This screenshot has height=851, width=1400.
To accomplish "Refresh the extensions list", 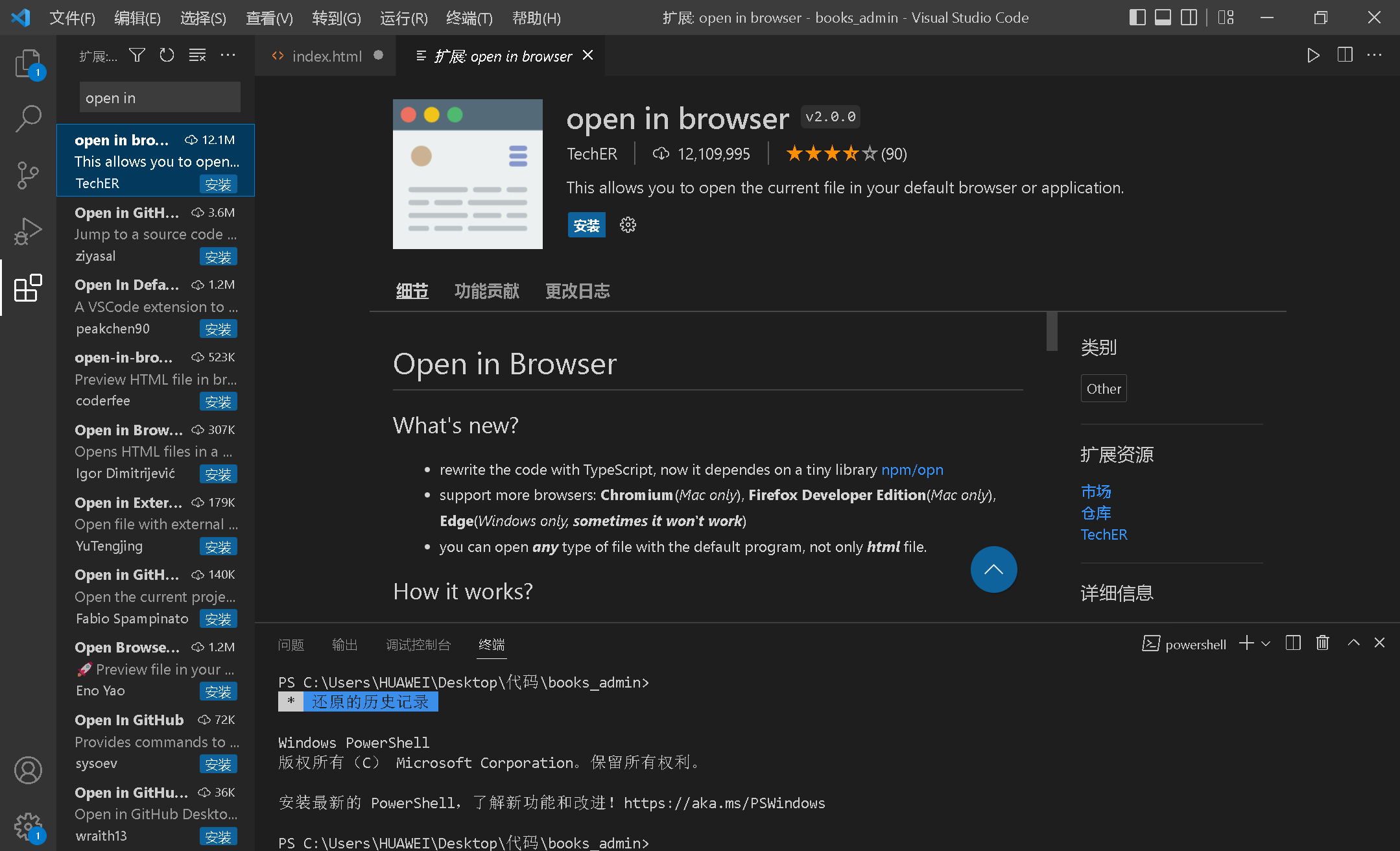I will point(167,55).
